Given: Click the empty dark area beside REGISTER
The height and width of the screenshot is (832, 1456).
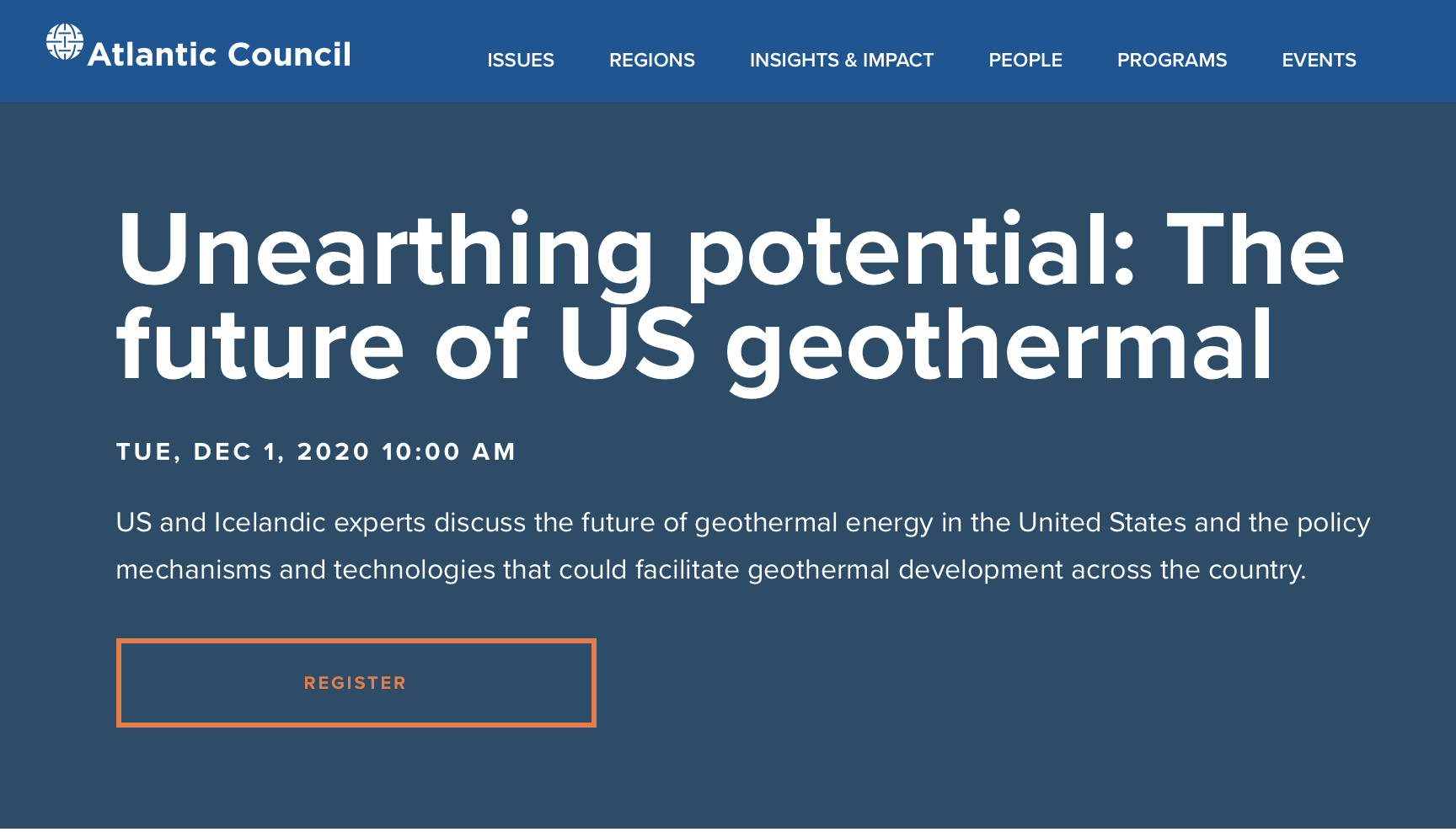Looking at the screenshot, I should point(1011,683).
